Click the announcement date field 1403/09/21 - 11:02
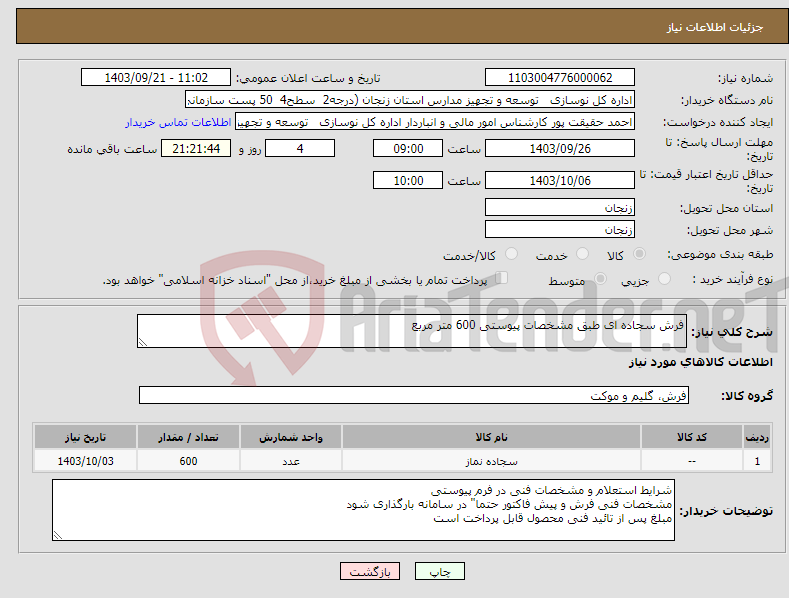Screen dimensions: 789x598 156,78
